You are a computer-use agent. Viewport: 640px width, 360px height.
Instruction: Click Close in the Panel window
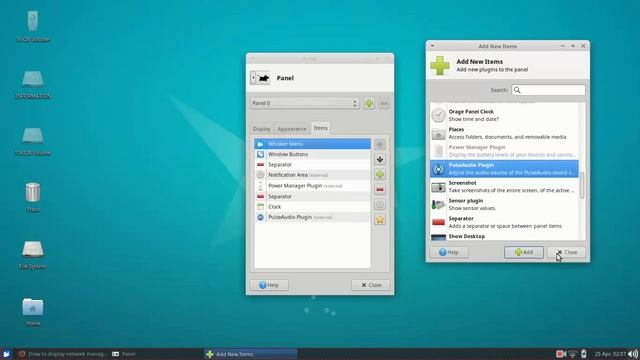pyautogui.click(x=371, y=285)
